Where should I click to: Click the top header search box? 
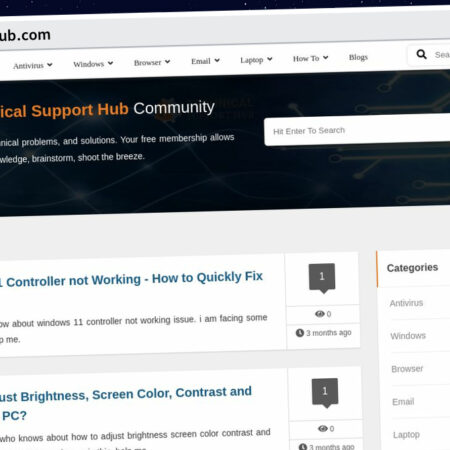(x=429, y=54)
